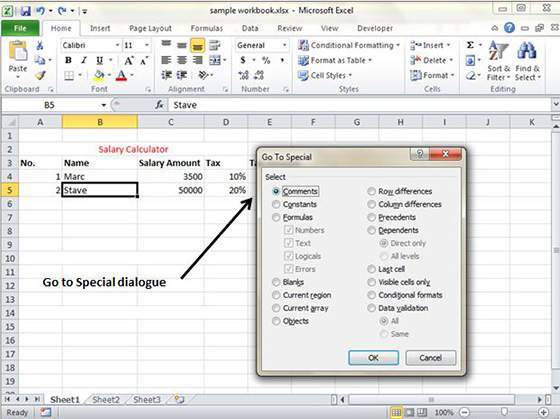This screenshot has width=560, height=419.
Task: Select the Comments radio button
Action: [x=276, y=191]
